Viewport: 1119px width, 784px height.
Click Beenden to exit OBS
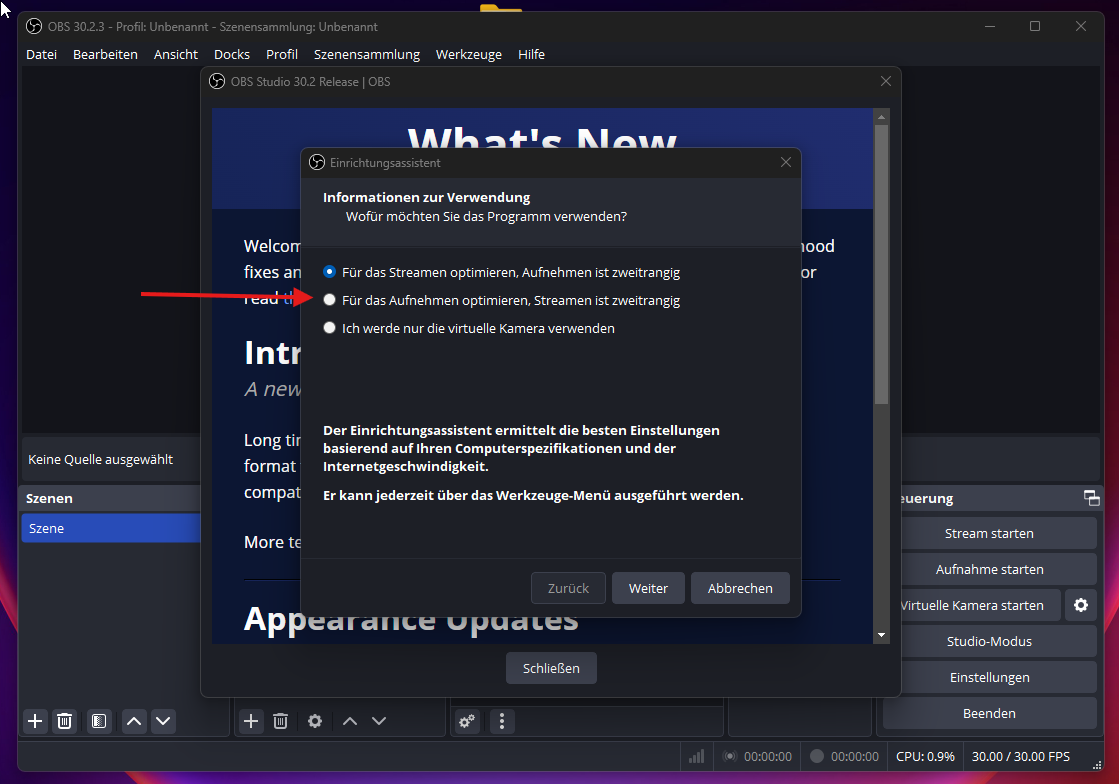click(x=989, y=713)
